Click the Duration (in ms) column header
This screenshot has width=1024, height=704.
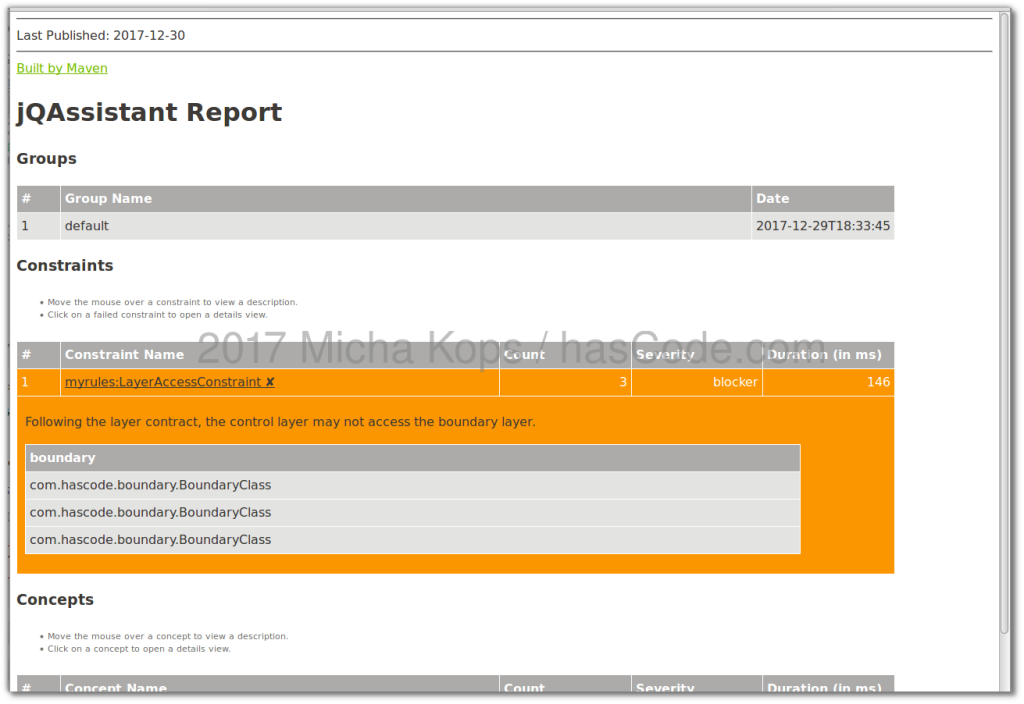(826, 354)
